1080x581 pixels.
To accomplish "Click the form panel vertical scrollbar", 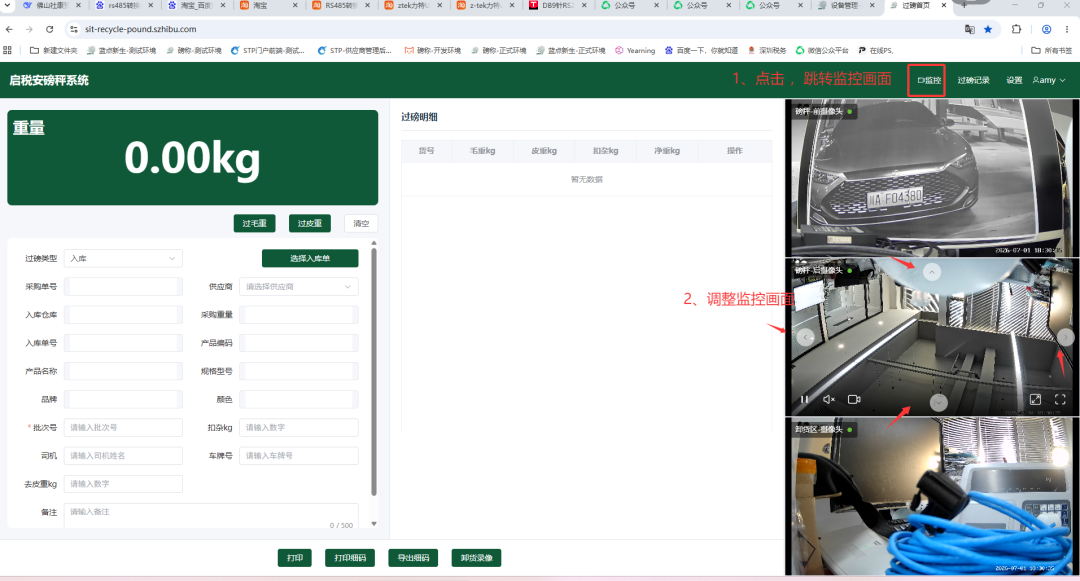I will (x=374, y=372).
